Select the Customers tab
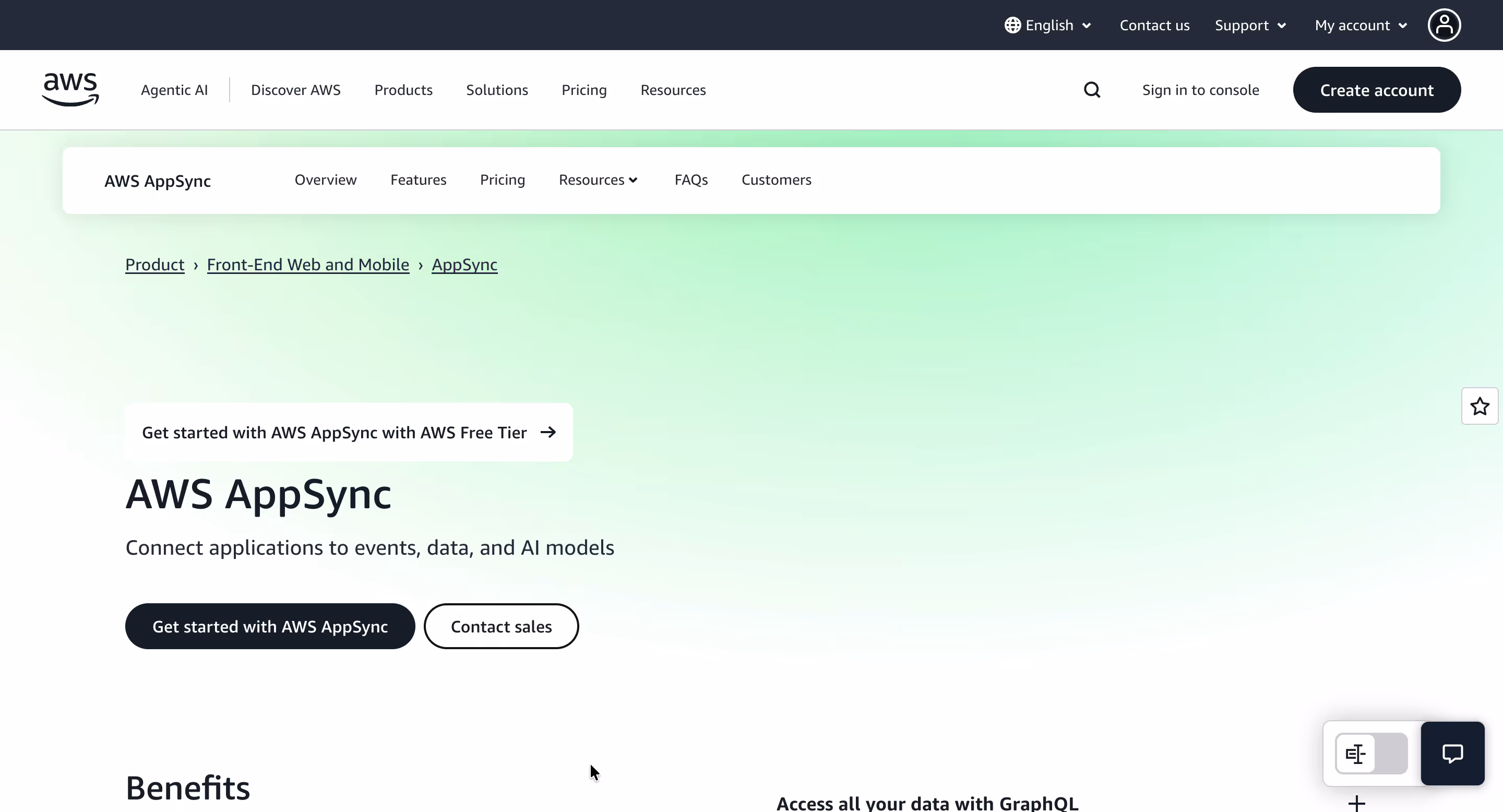 click(x=776, y=180)
